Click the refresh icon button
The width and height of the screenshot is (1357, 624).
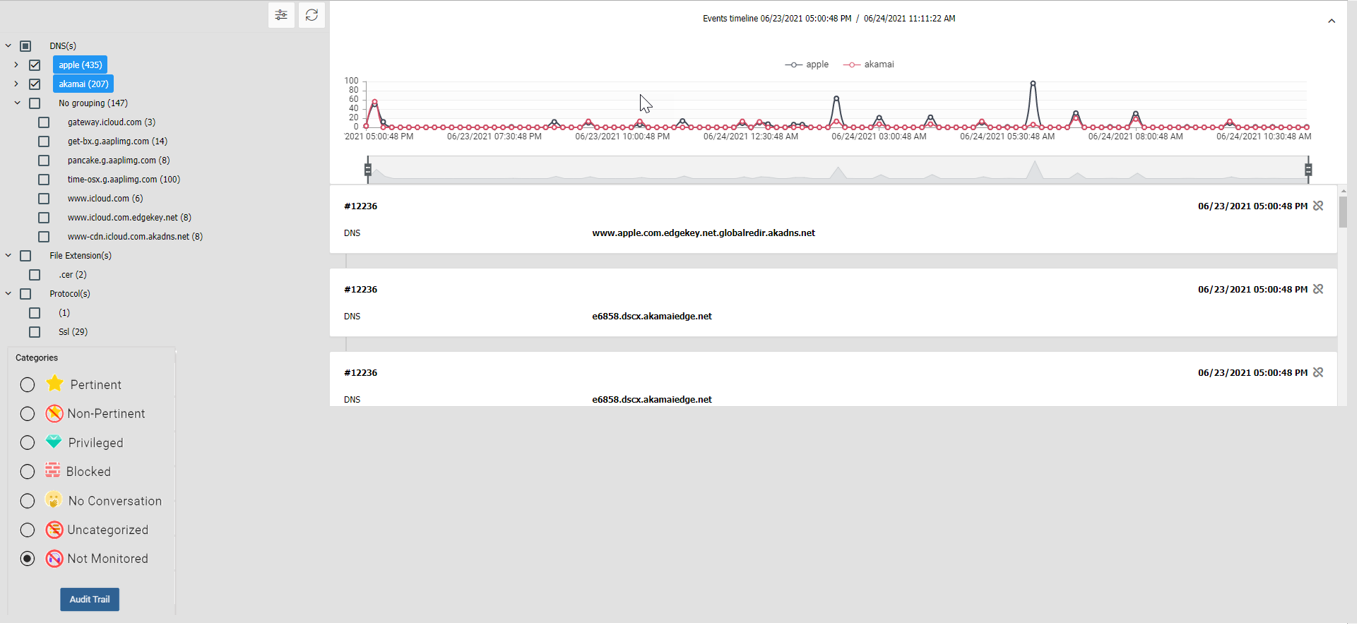[312, 15]
